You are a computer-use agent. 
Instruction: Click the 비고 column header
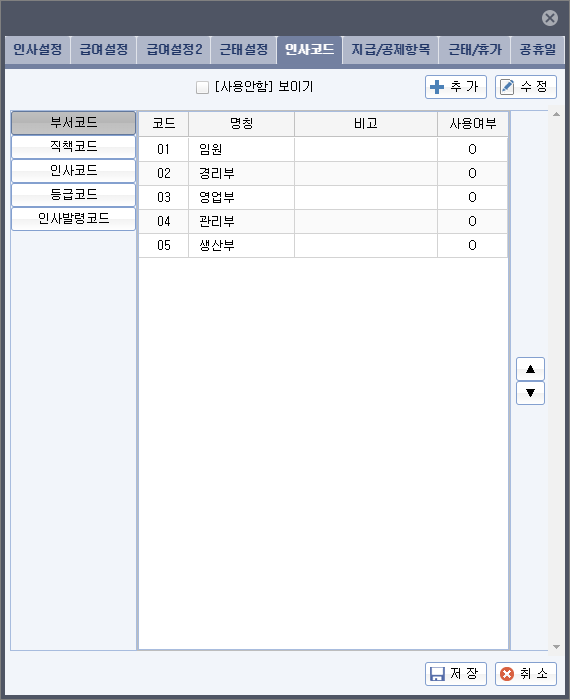(x=366, y=124)
